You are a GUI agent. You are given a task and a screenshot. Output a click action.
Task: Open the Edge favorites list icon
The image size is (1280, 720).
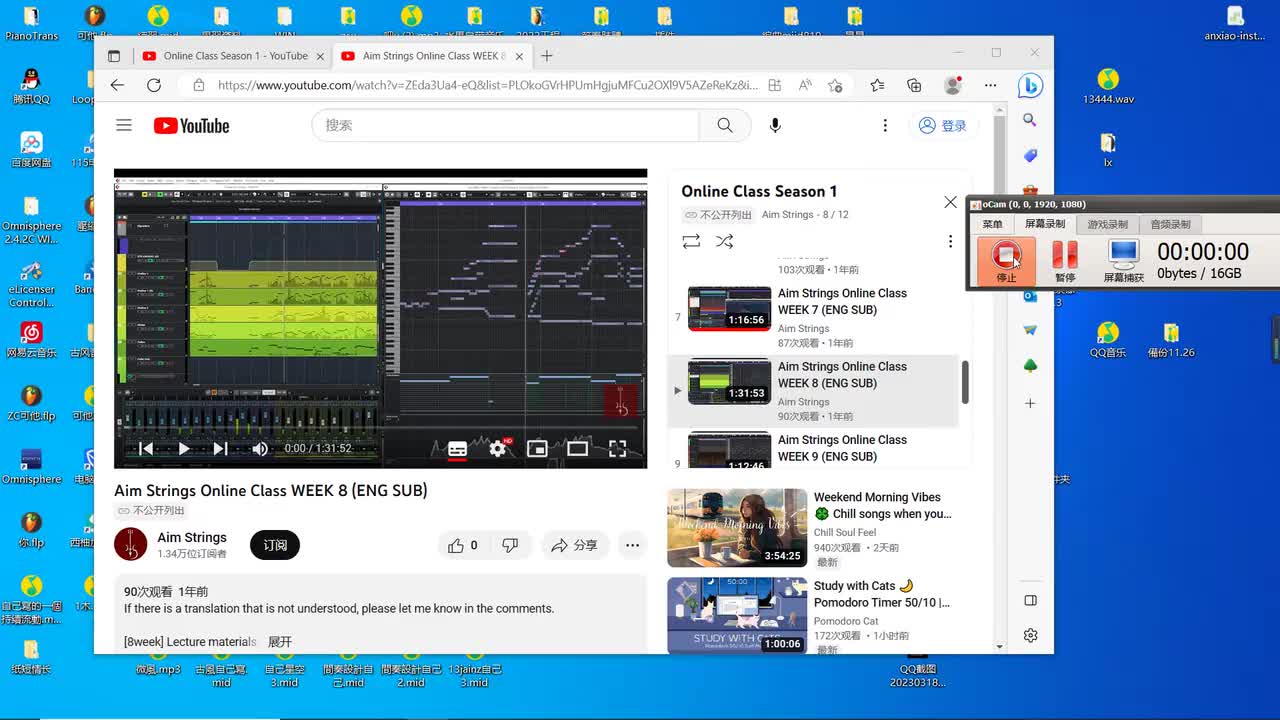[x=877, y=85]
